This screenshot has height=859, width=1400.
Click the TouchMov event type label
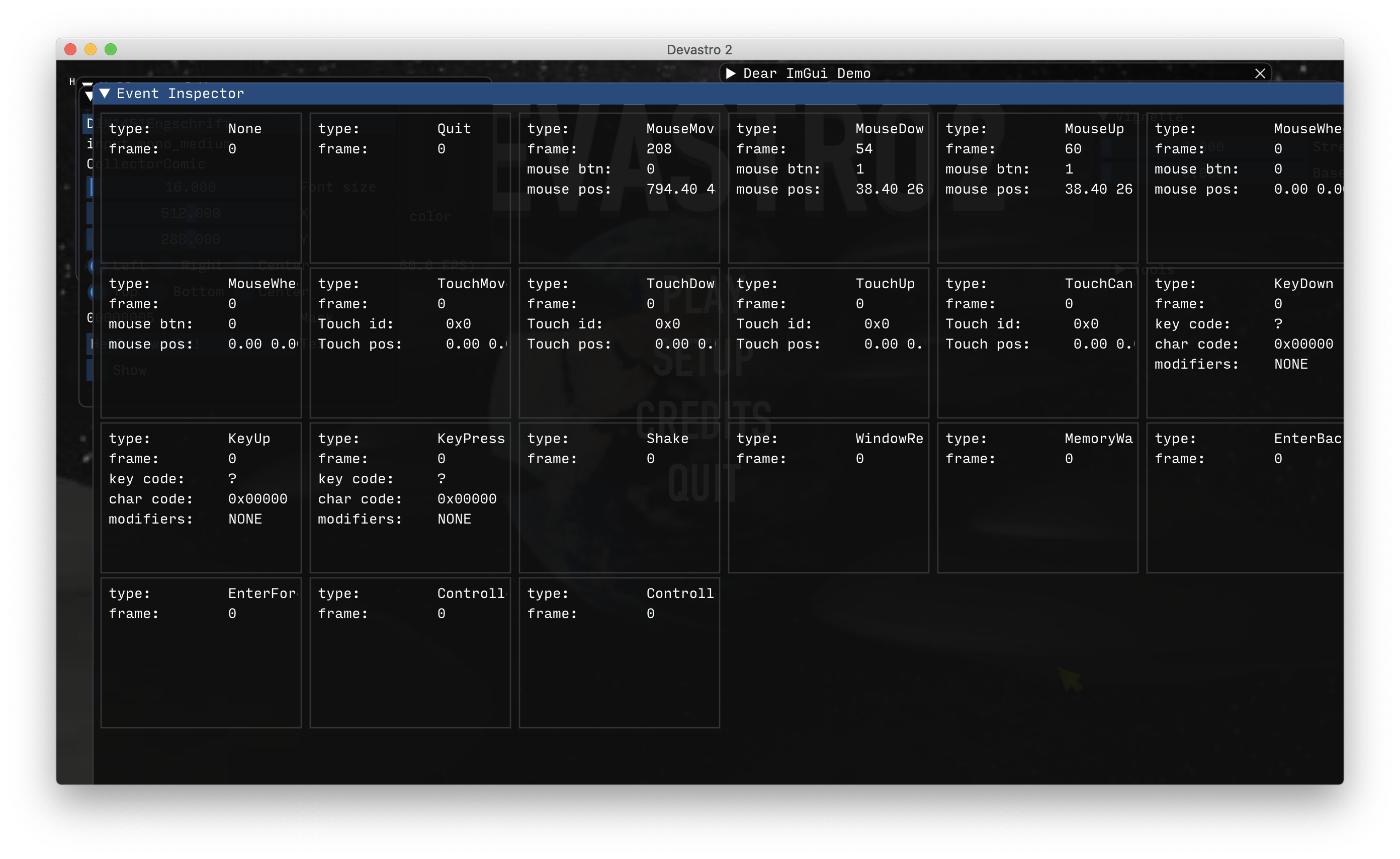471,284
